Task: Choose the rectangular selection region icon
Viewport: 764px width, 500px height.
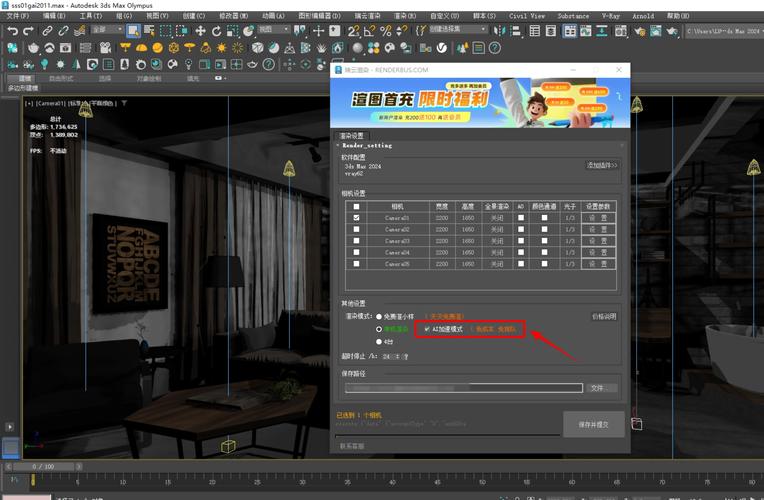Action: 166,31
